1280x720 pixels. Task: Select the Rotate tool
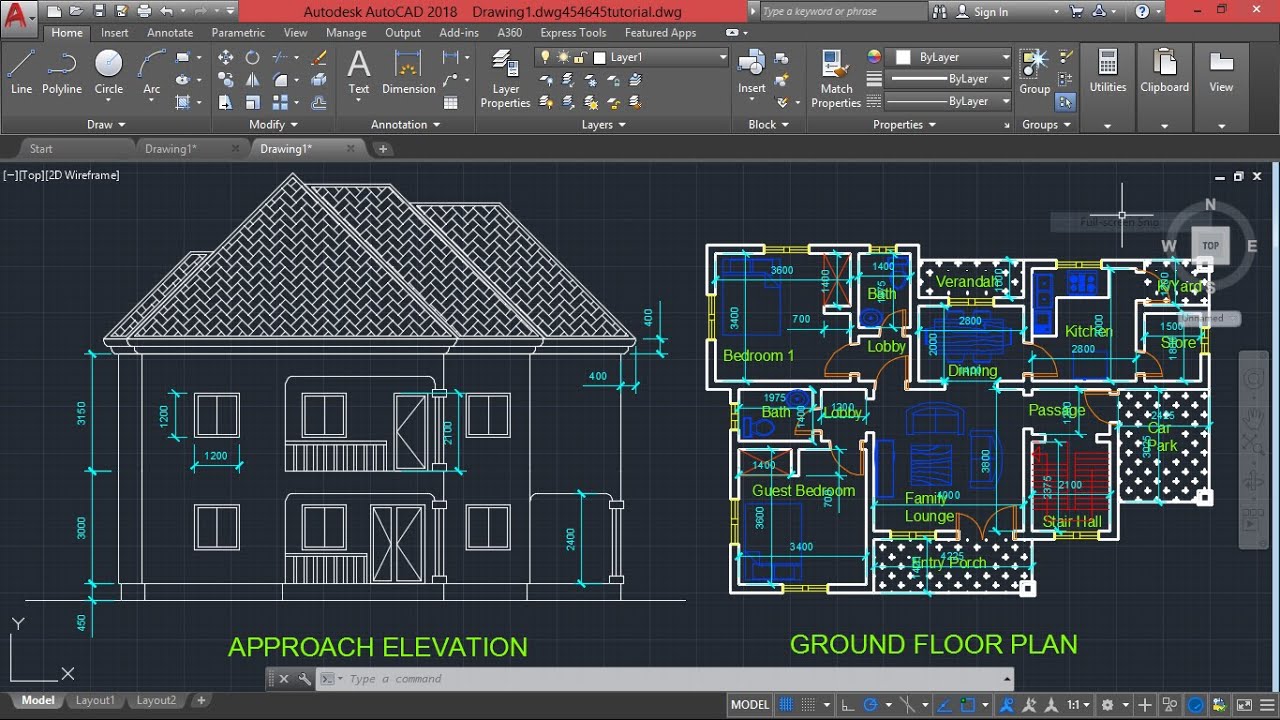coord(253,58)
